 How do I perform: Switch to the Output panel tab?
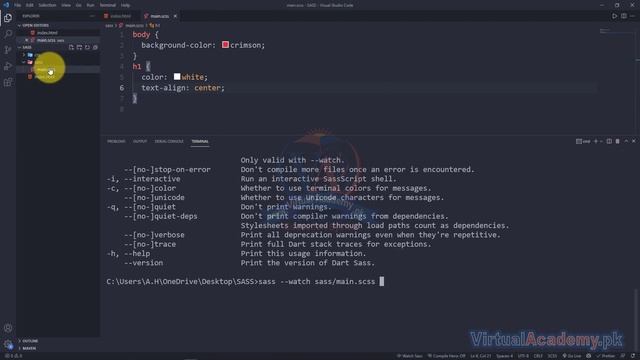(x=140, y=141)
